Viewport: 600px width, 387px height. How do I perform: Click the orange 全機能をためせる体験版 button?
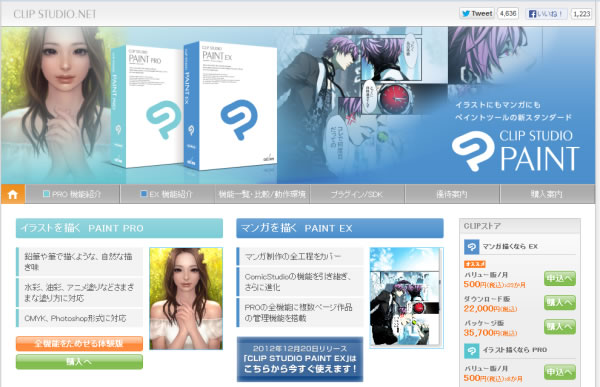tap(79, 343)
